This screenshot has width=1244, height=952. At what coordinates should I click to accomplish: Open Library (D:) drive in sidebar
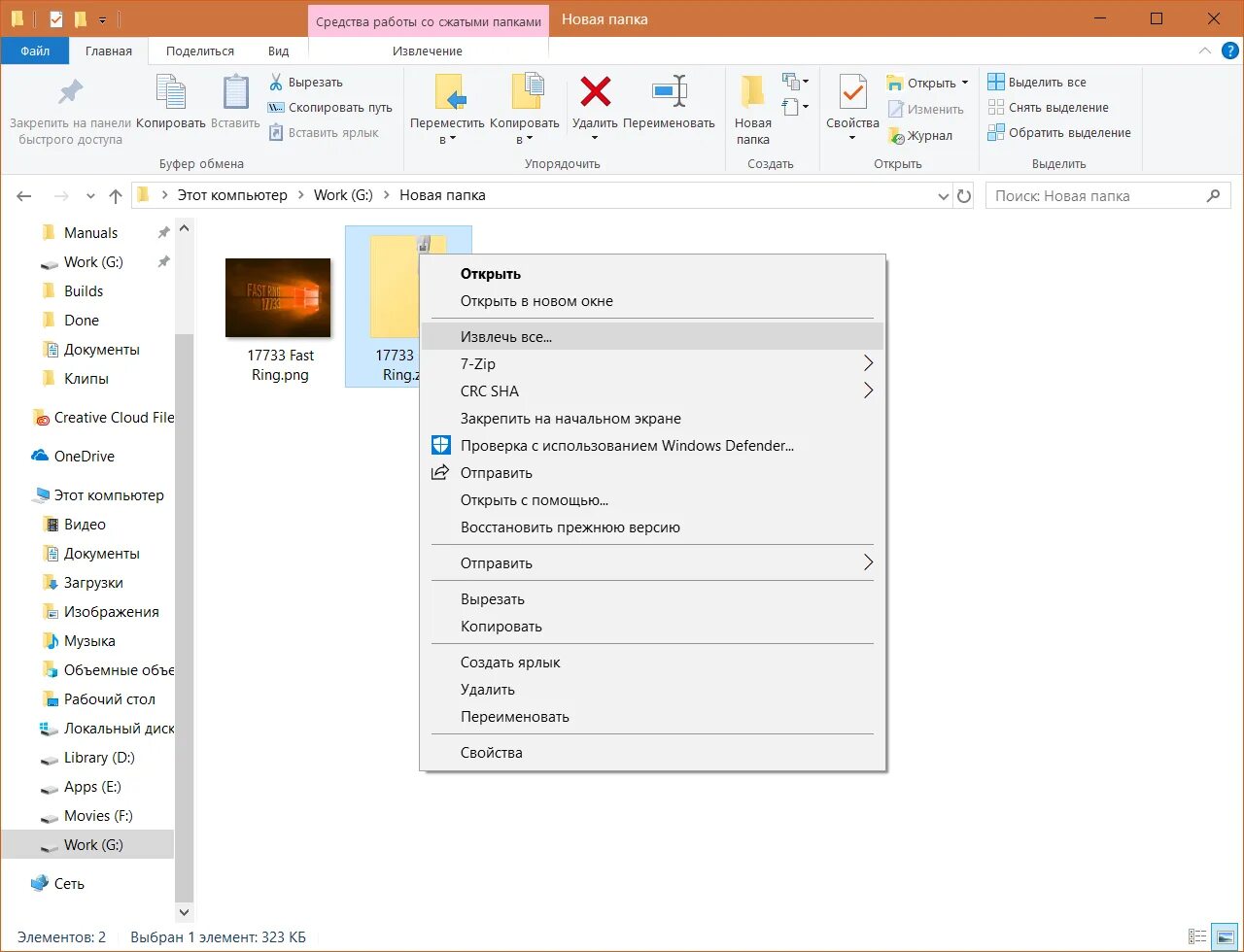[x=88, y=758]
